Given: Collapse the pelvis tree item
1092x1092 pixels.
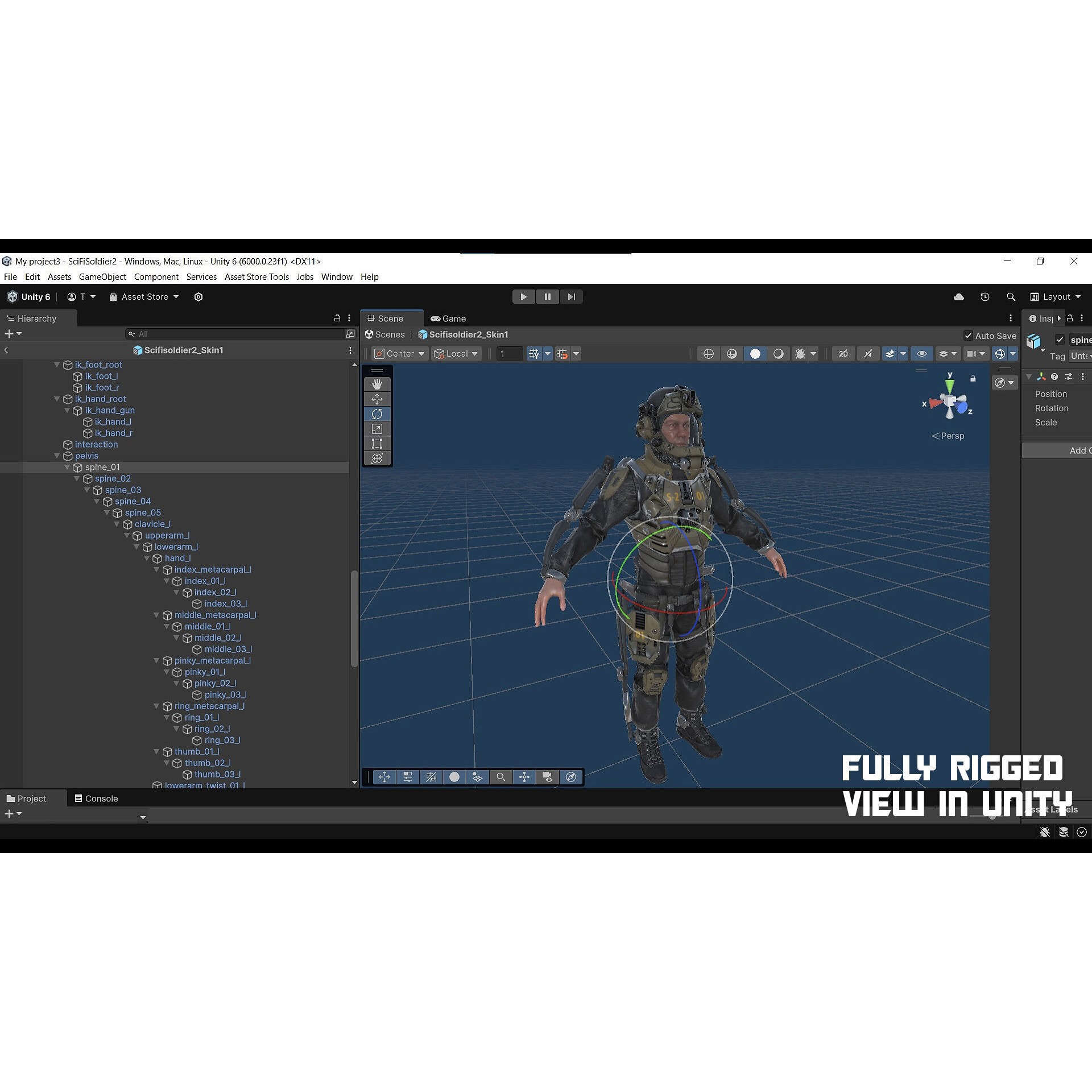Looking at the screenshot, I should (57, 456).
